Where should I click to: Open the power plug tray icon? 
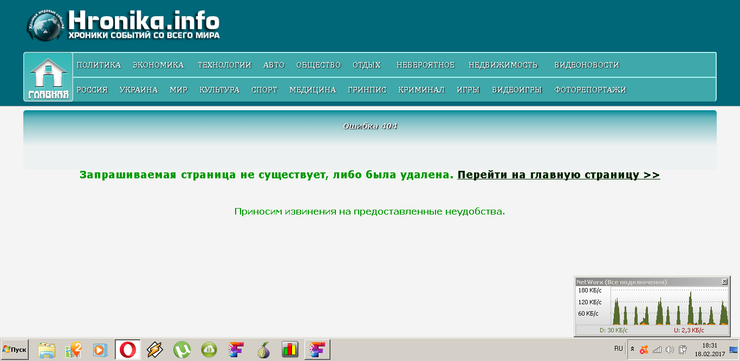pos(682,350)
